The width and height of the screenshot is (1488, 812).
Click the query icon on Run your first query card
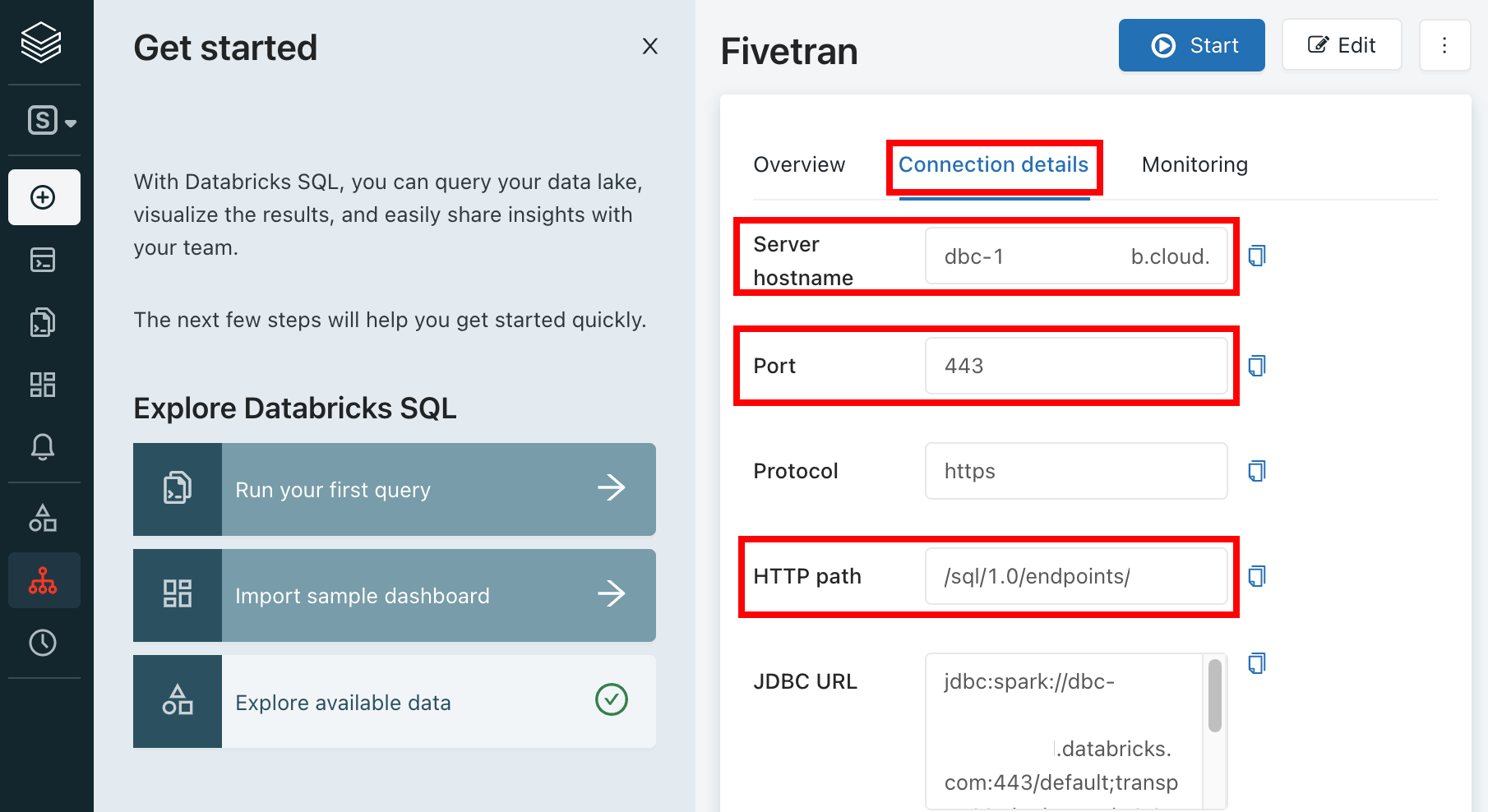click(x=178, y=488)
